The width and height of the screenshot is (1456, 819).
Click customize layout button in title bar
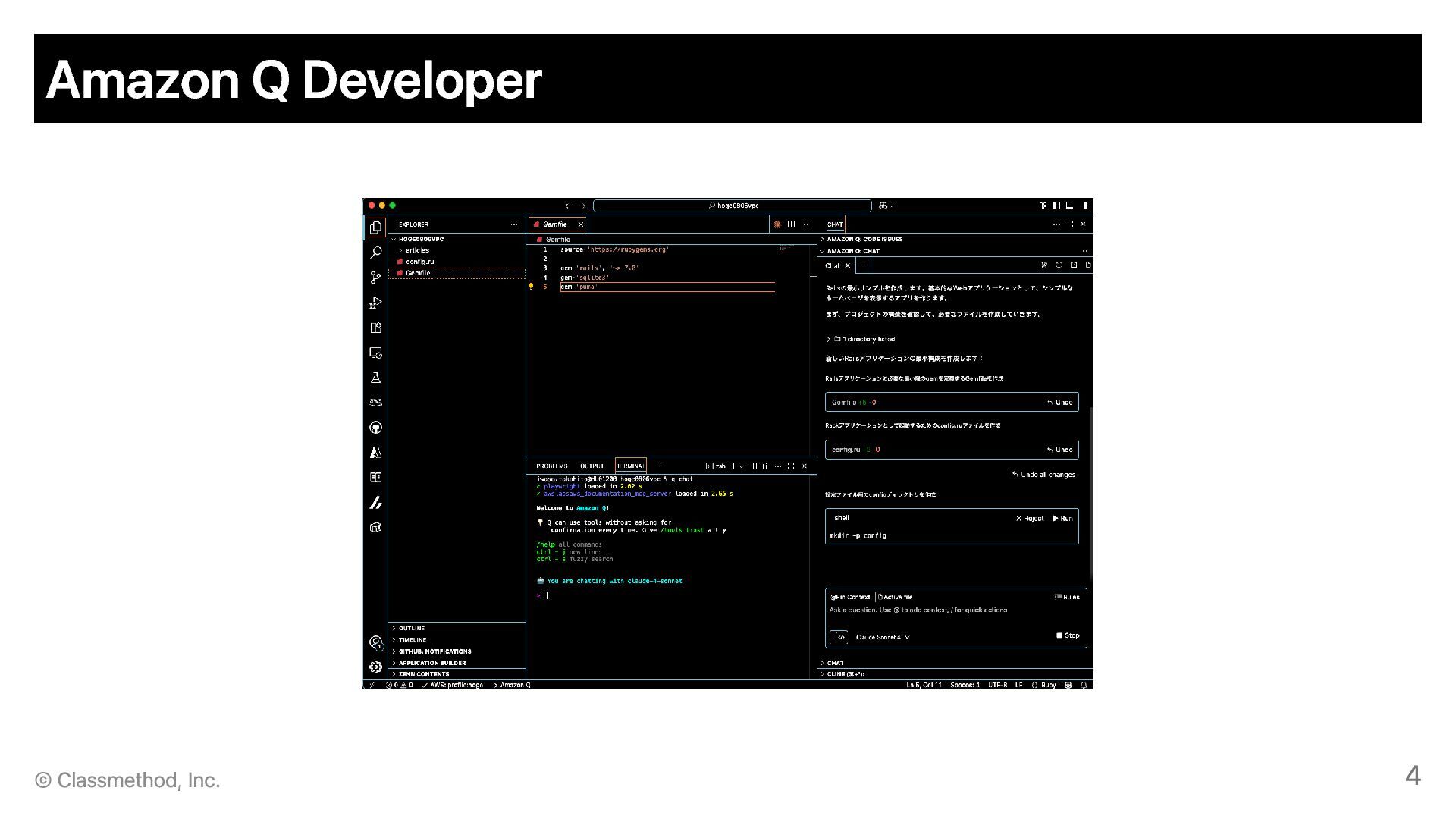[1043, 206]
